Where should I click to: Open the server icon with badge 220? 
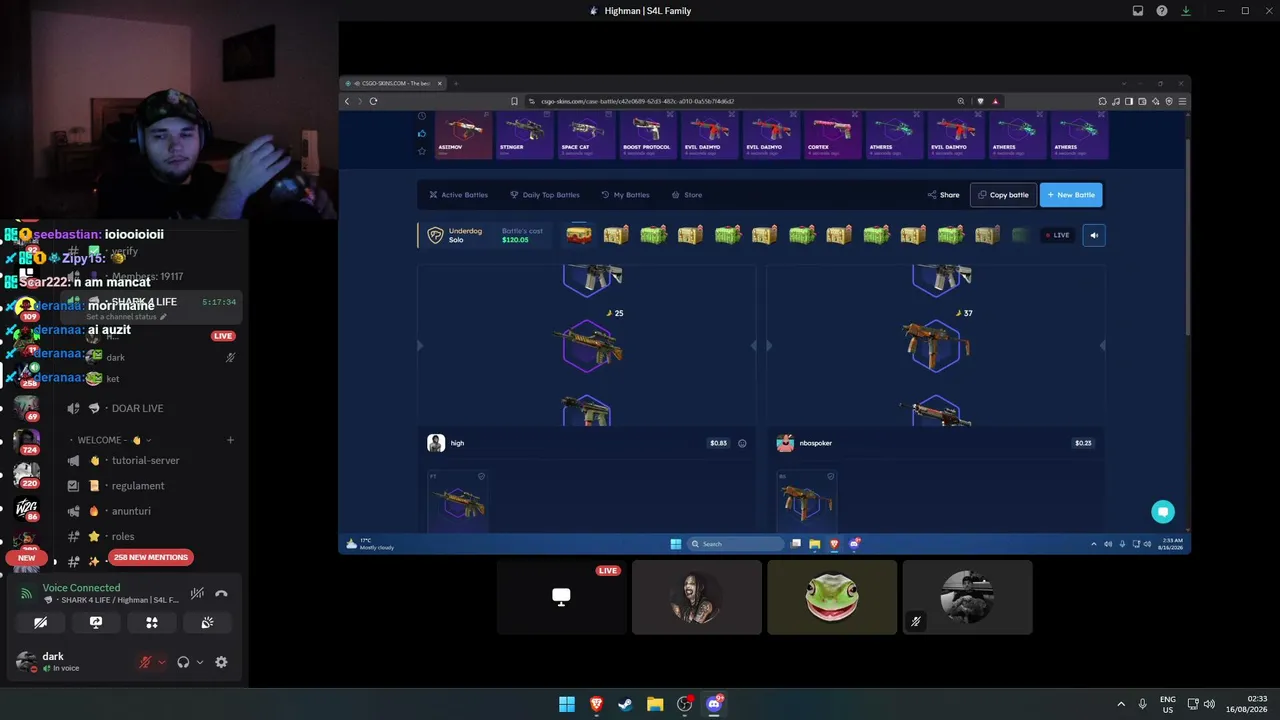pyautogui.click(x=27, y=475)
